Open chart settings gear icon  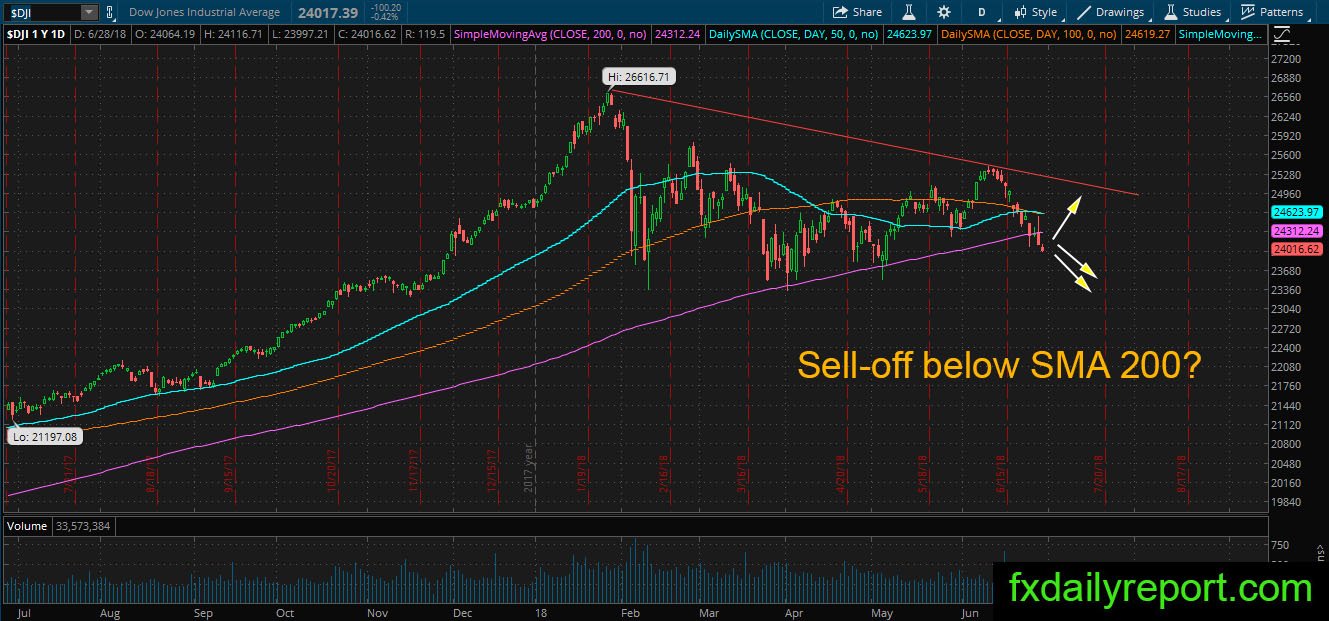(x=944, y=12)
